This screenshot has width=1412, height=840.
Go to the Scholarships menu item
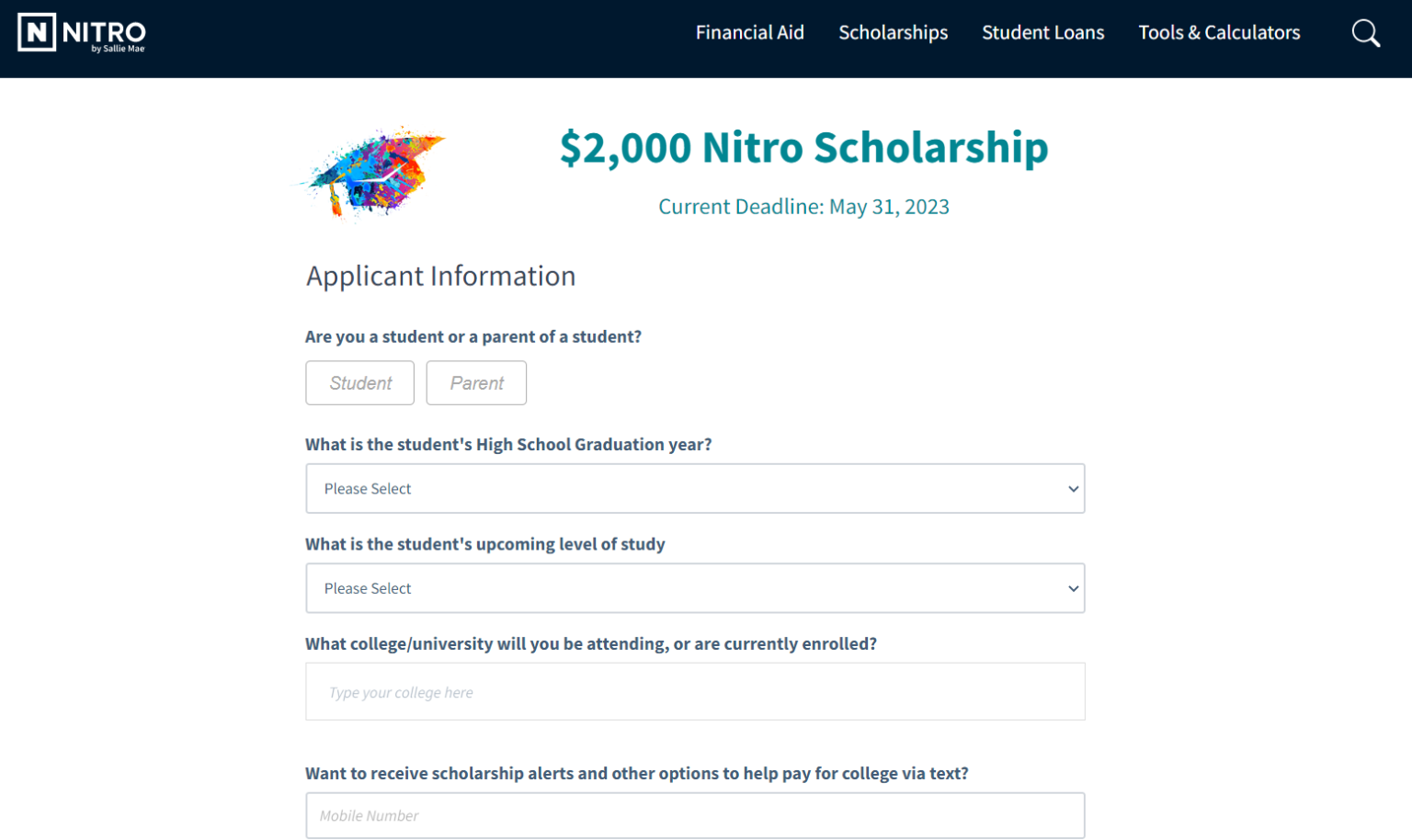[x=893, y=33]
